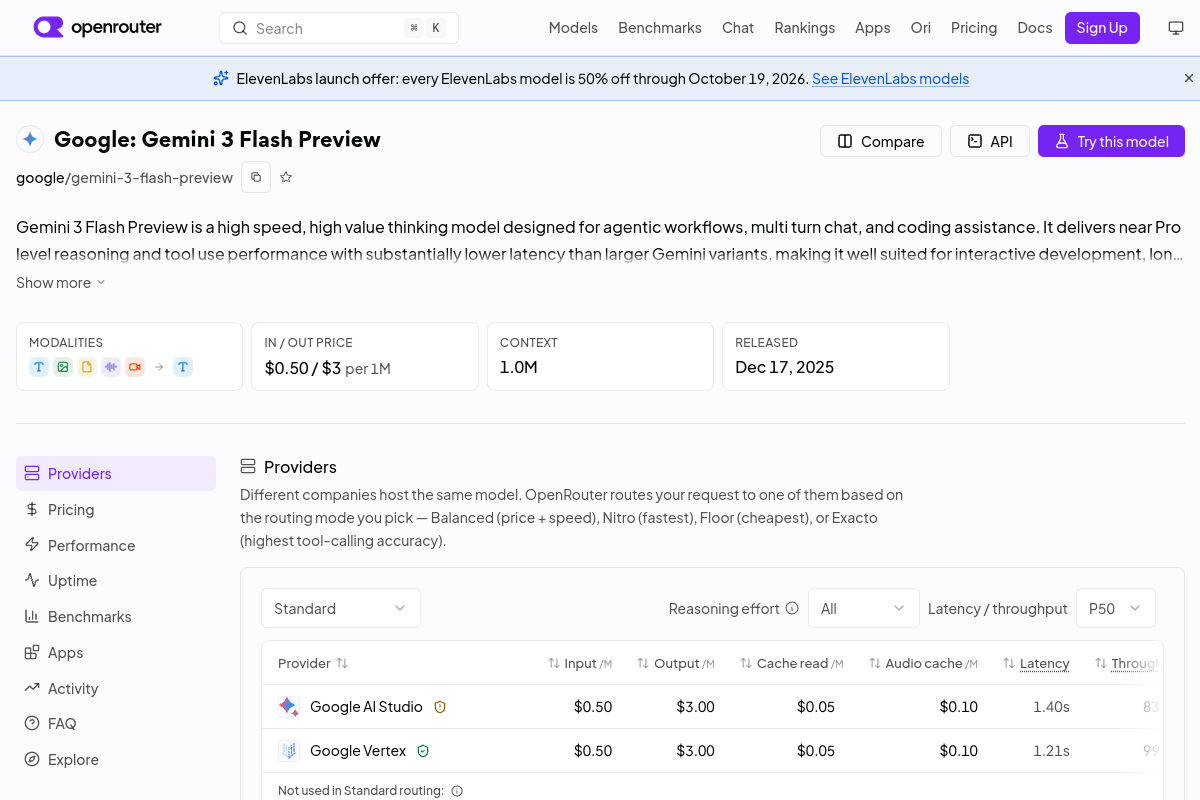Click the search magnifier icon
Screen dimensions: 1200x800
(x=240, y=28)
